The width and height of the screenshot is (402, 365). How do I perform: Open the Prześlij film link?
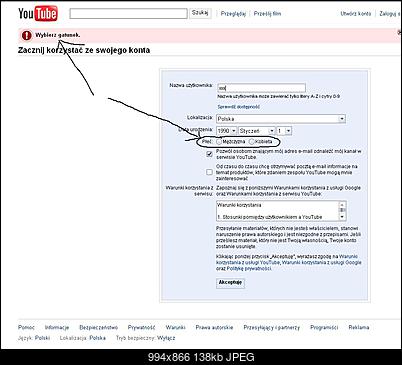[267, 14]
